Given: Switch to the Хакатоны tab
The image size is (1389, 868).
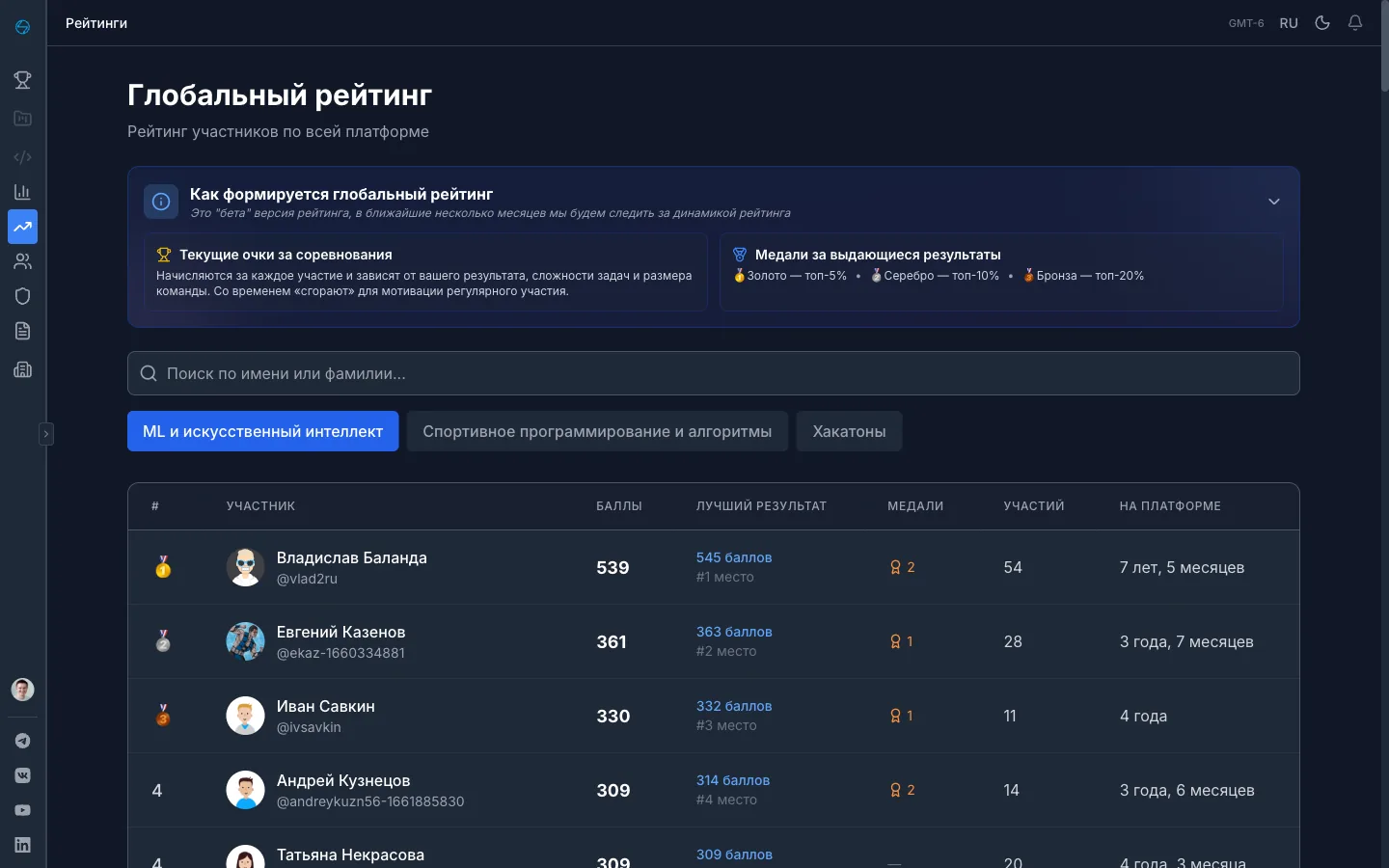Looking at the screenshot, I should click(x=849, y=431).
